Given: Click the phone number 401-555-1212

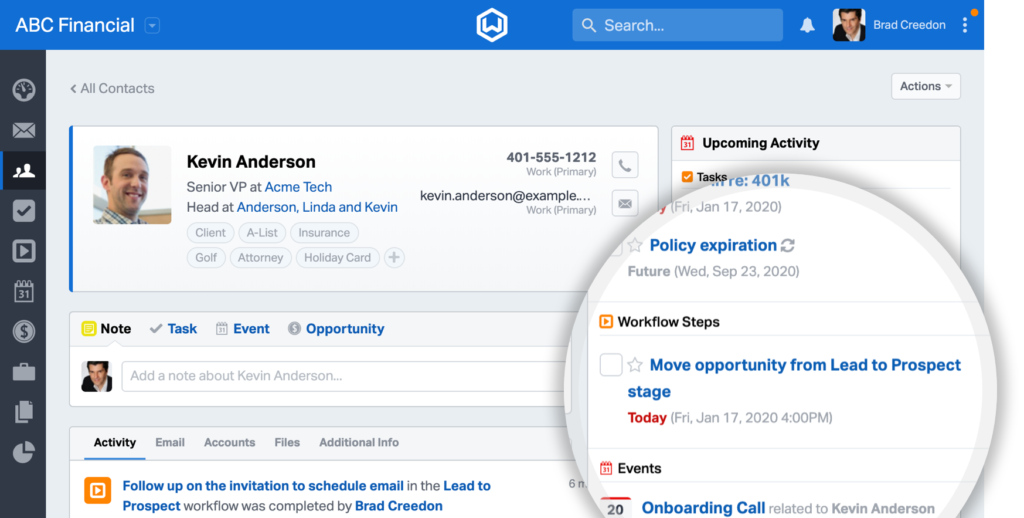Looking at the screenshot, I should [551, 157].
